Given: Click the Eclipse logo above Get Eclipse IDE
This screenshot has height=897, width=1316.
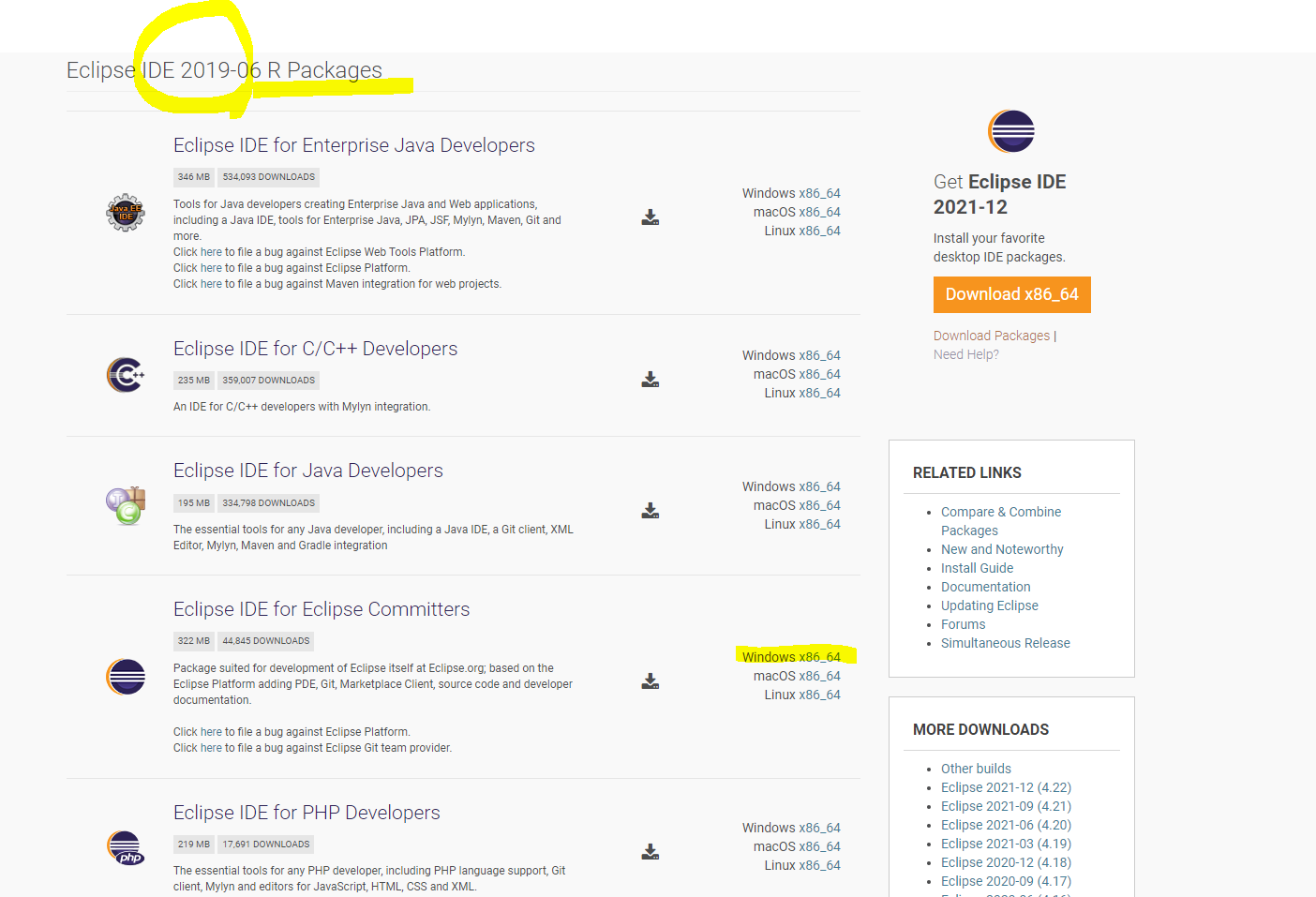Looking at the screenshot, I should [x=1011, y=131].
